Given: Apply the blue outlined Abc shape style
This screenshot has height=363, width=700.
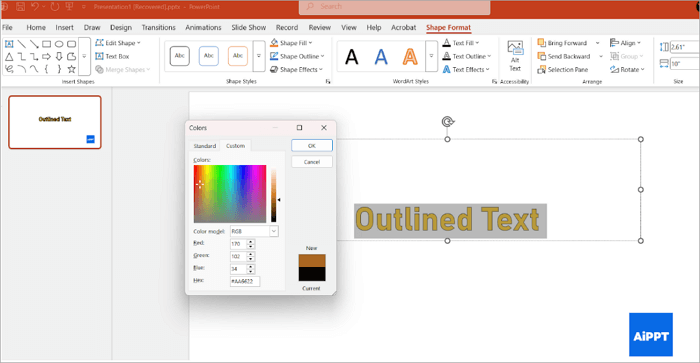Looking at the screenshot, I should pos(208,56).
